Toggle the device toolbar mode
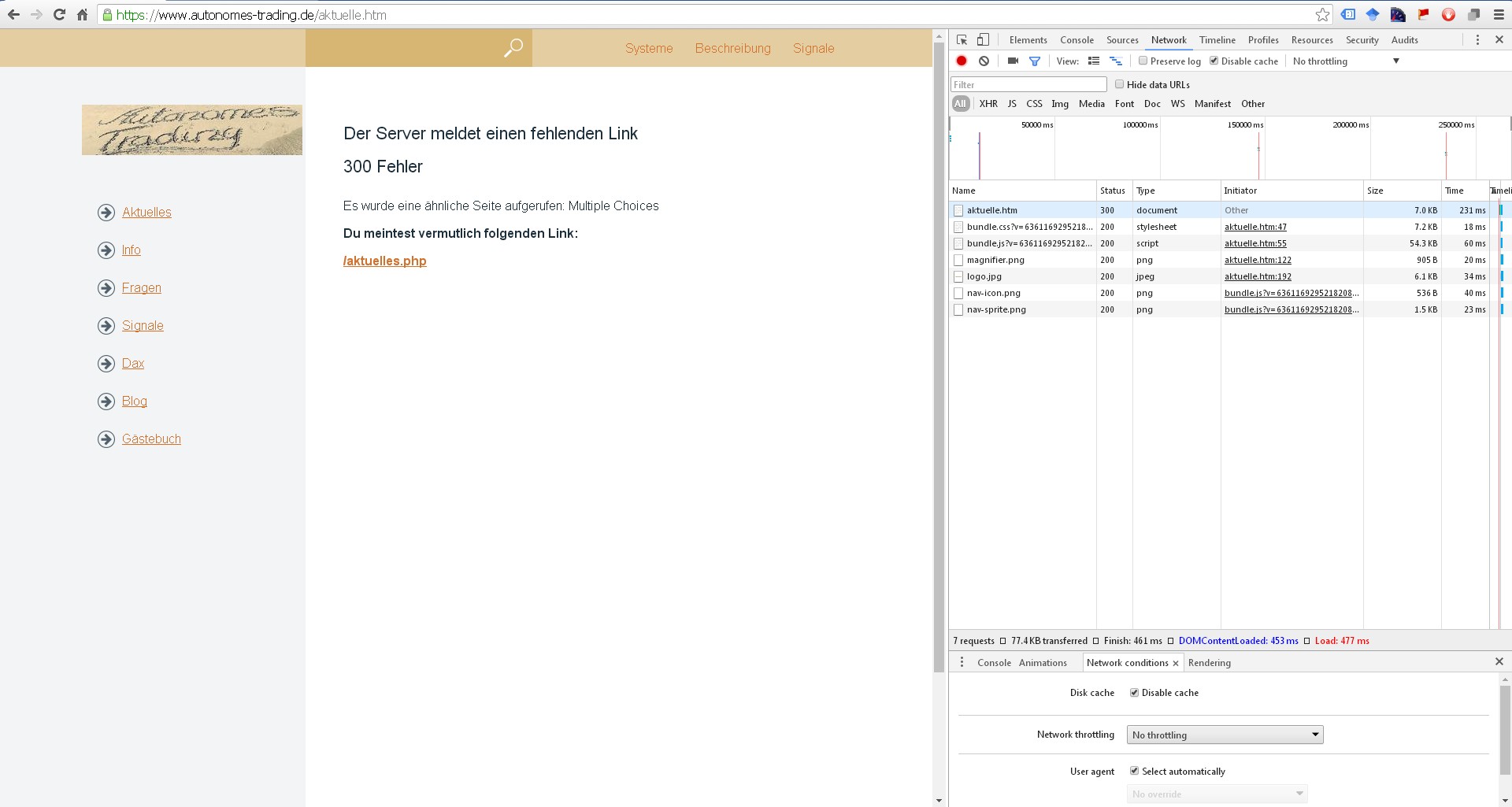Screen dimensions: 1512x807 click(983, 40)
